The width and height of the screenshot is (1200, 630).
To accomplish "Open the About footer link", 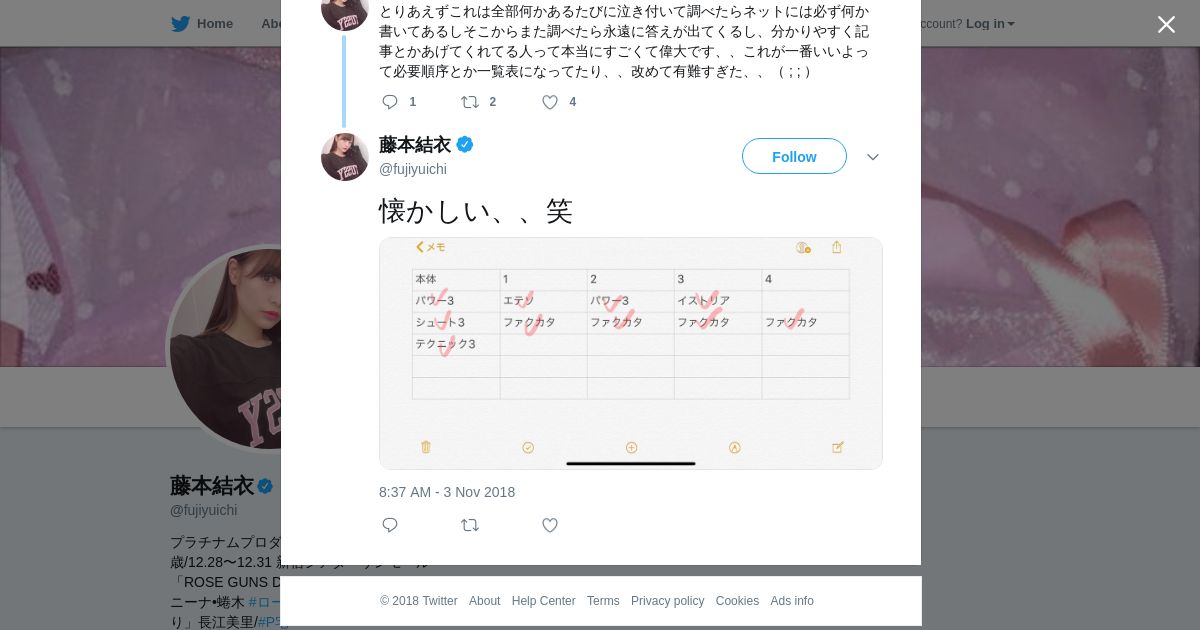I will [x=484, y=601].
